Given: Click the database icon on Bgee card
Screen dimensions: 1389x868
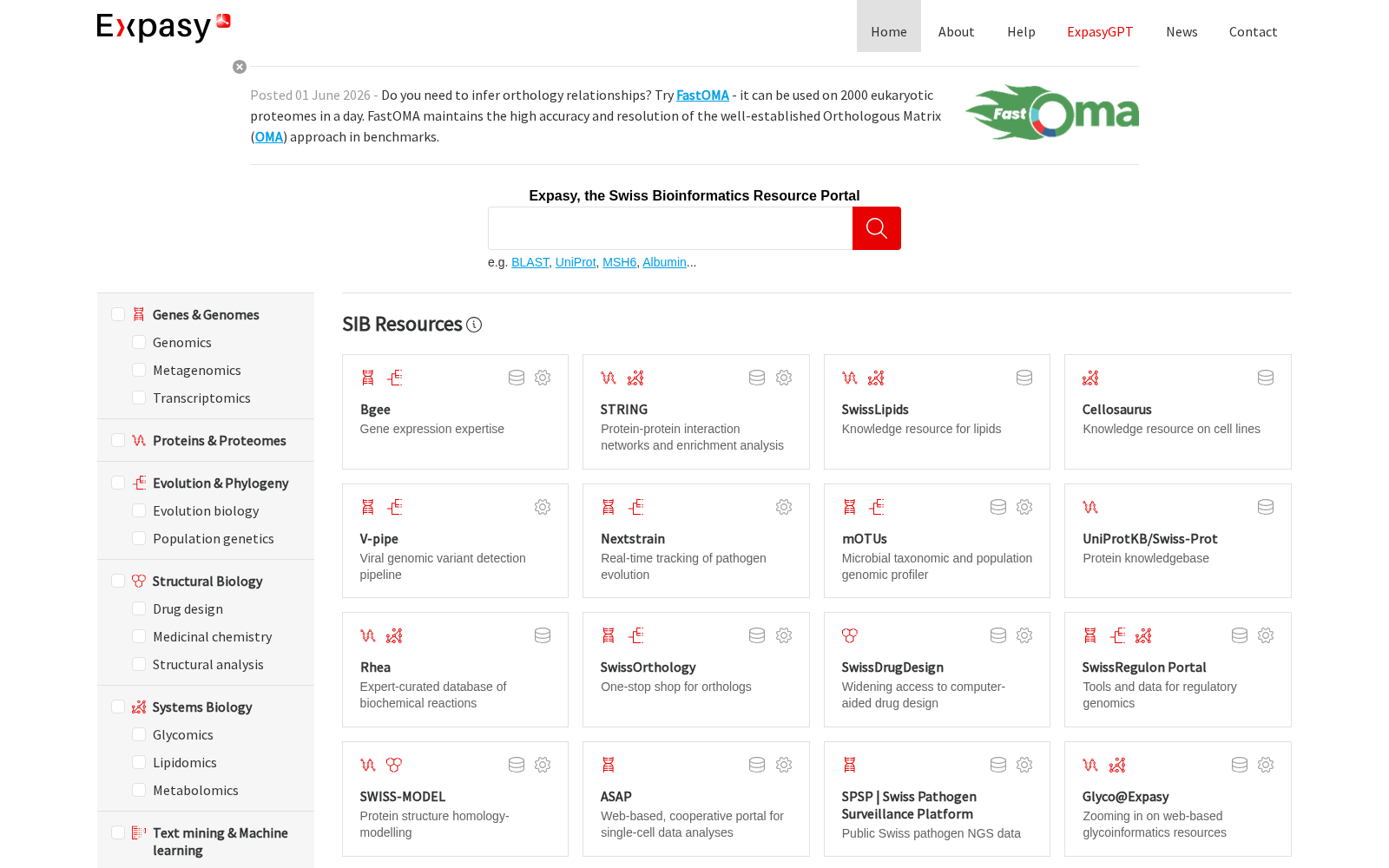Looking at the screenshot, I should [x=517, y=378].
